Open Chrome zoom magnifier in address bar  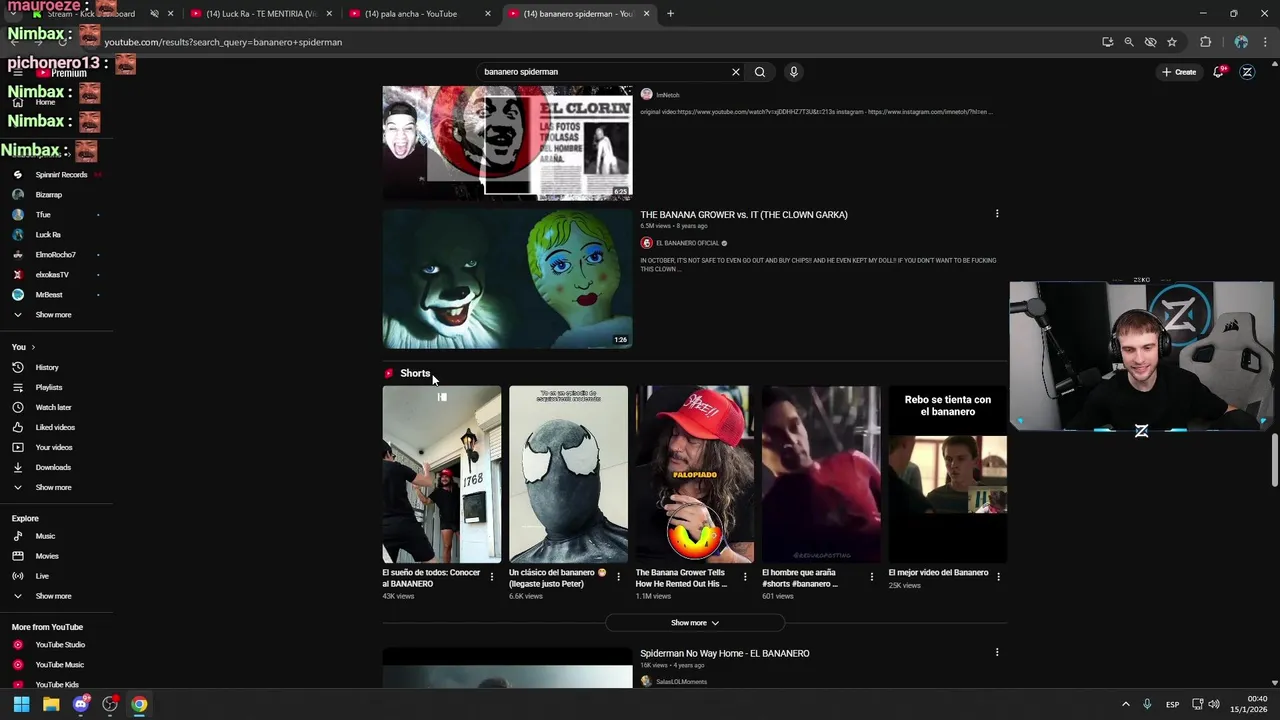click(x=1129, y=42)
